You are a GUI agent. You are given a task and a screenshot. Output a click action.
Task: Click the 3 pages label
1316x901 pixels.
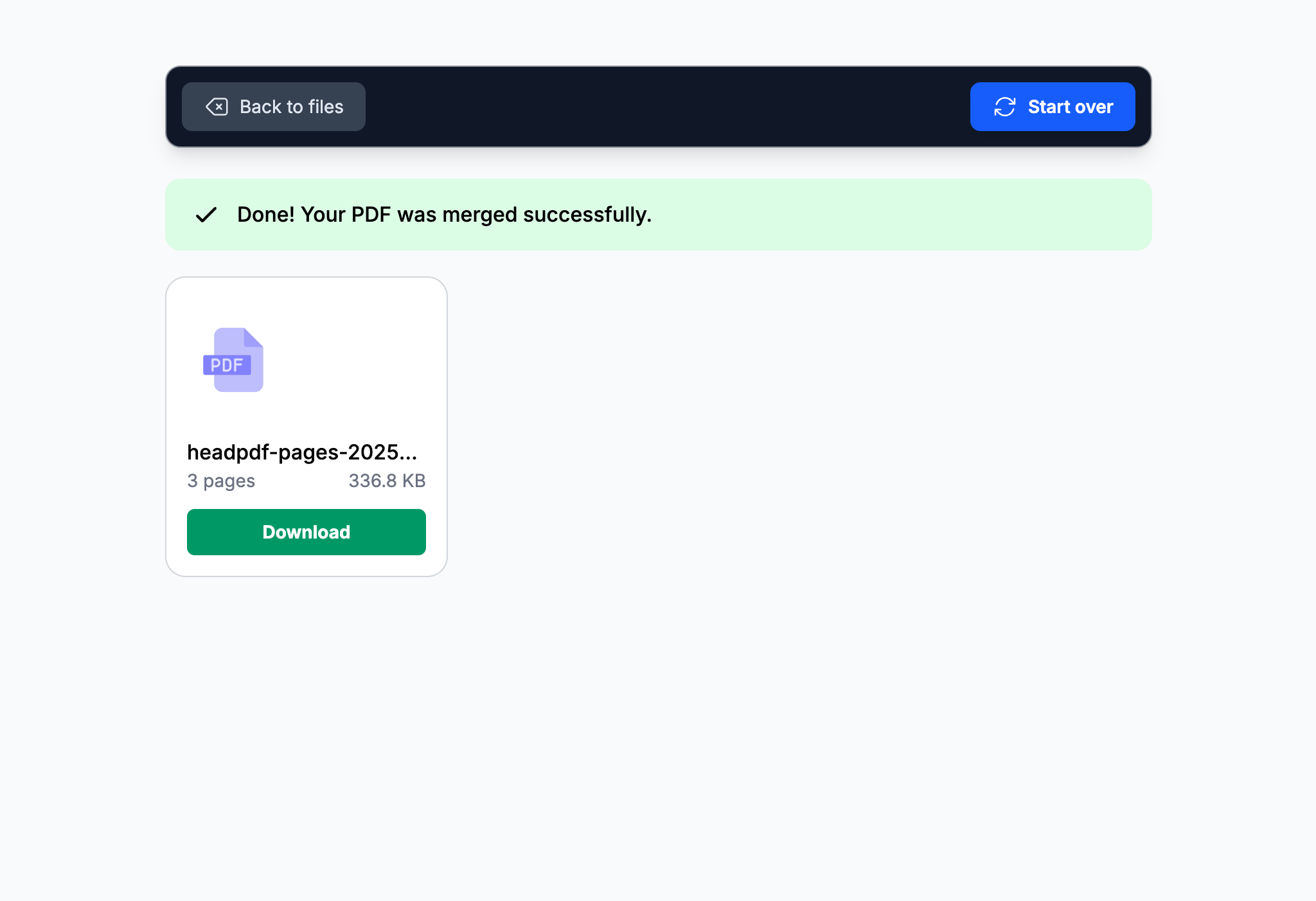click(220, 480)
